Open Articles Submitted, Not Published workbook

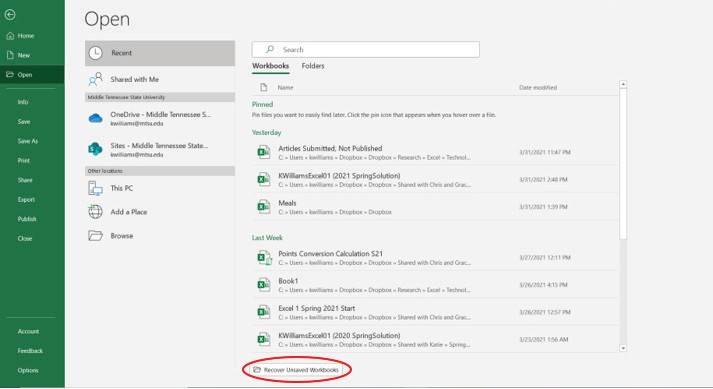330,148
